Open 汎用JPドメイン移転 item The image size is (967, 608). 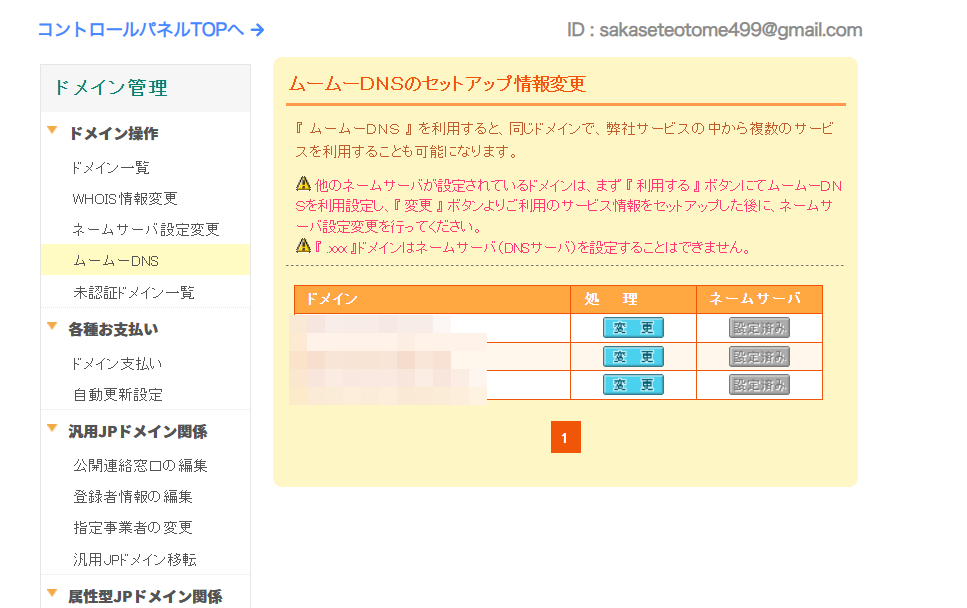[135, 559]
